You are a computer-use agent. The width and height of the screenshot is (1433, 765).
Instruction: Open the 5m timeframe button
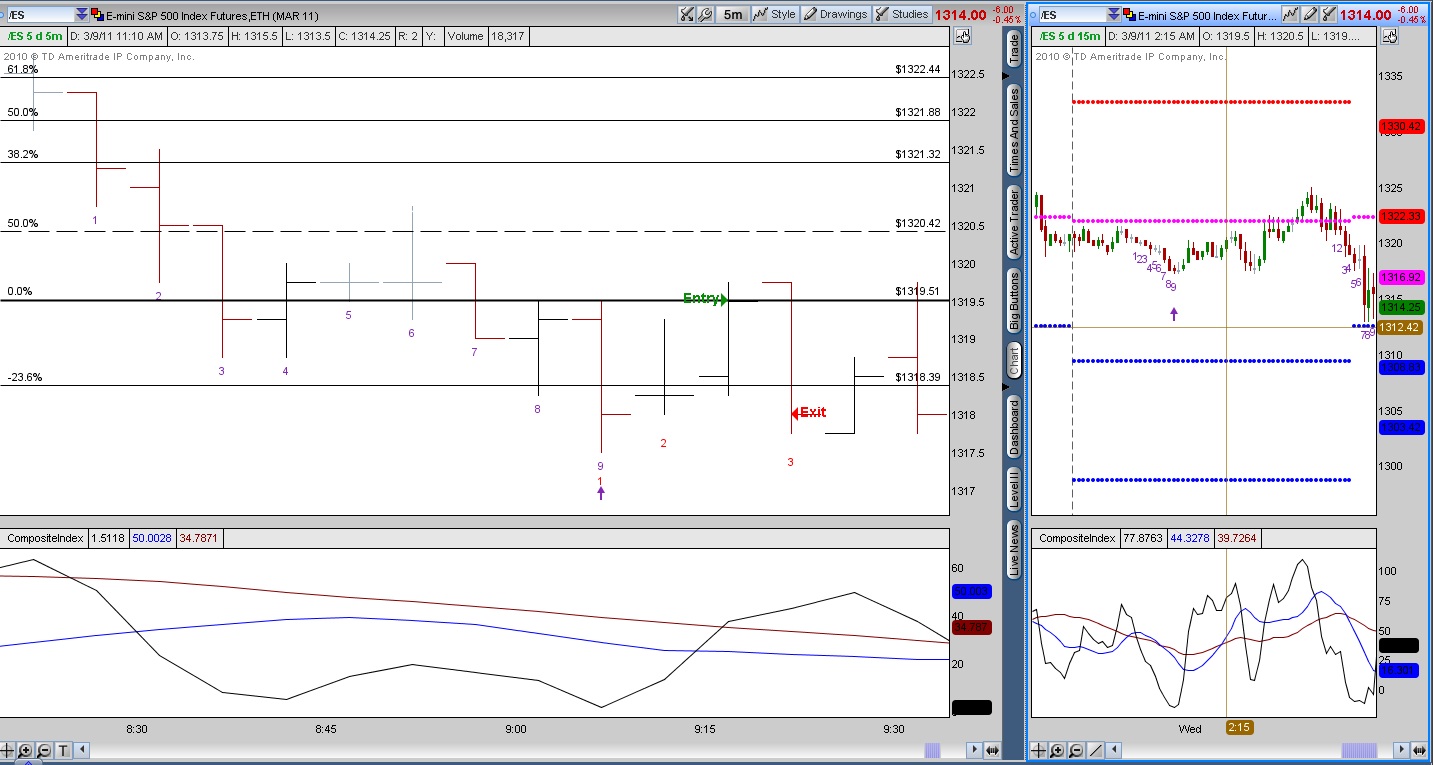(733, 15)
